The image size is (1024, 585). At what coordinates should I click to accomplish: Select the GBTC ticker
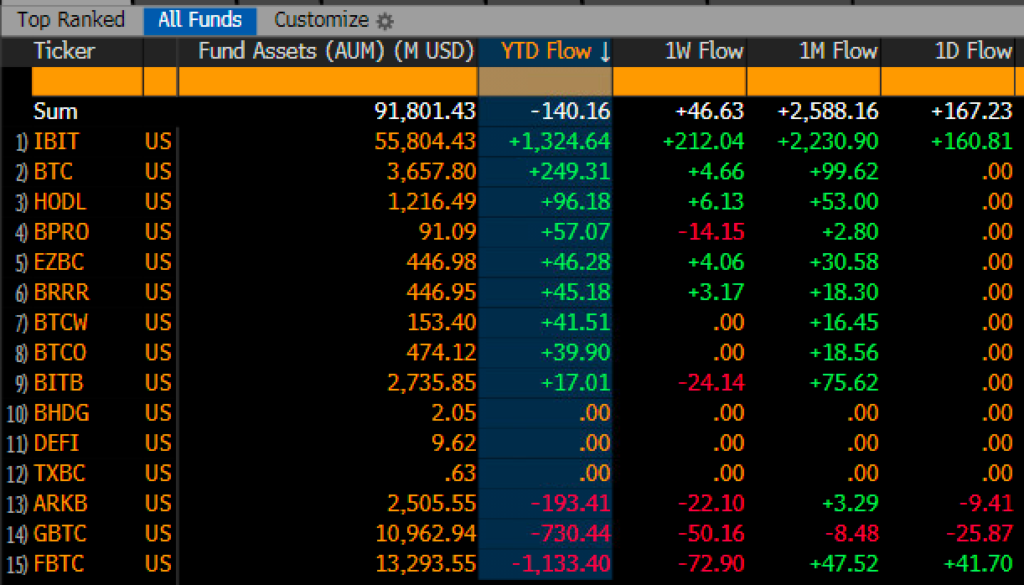click(60, 533)
